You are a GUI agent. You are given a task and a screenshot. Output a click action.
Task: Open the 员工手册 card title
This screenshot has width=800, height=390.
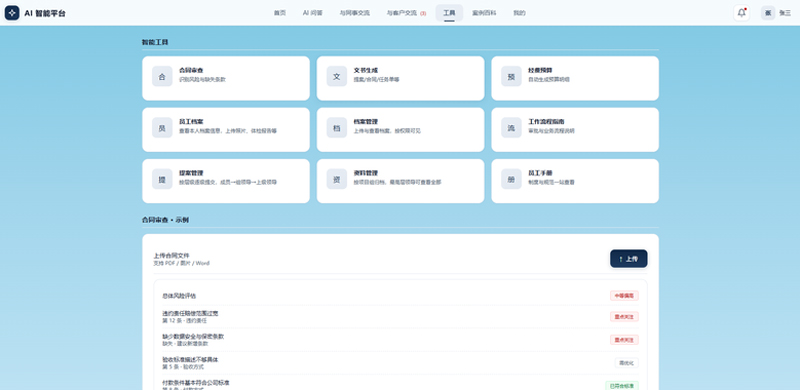[x=540, y=173]
